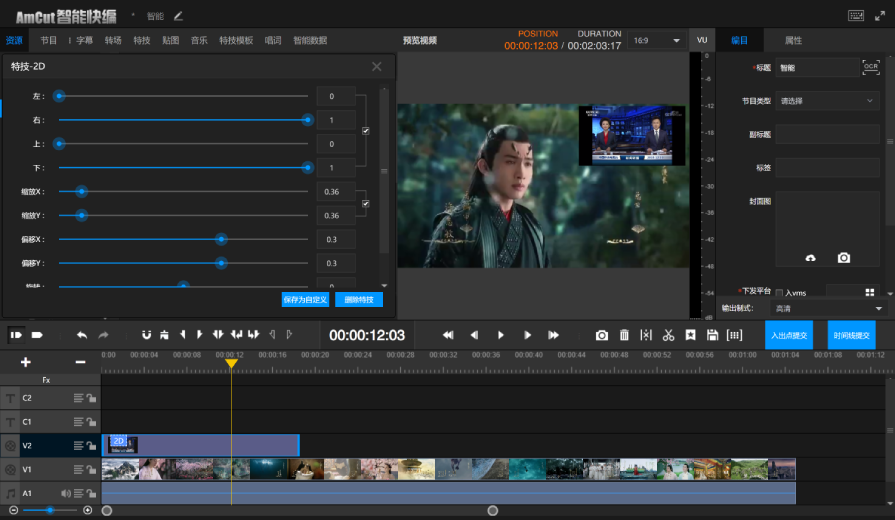Image resolution: width=895 pixels, height=520 pixels.
Task: Open the menu lines icon on track V2
Action: pyautogui.click(x=78, y=445)
